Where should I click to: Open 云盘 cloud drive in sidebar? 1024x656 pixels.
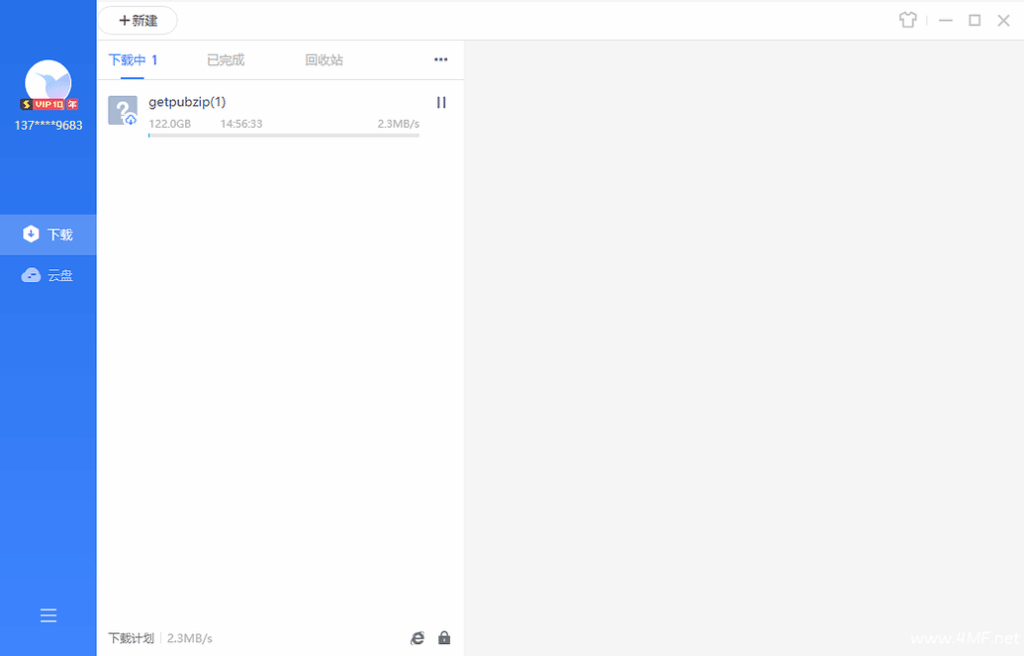[x=48, y=275]
